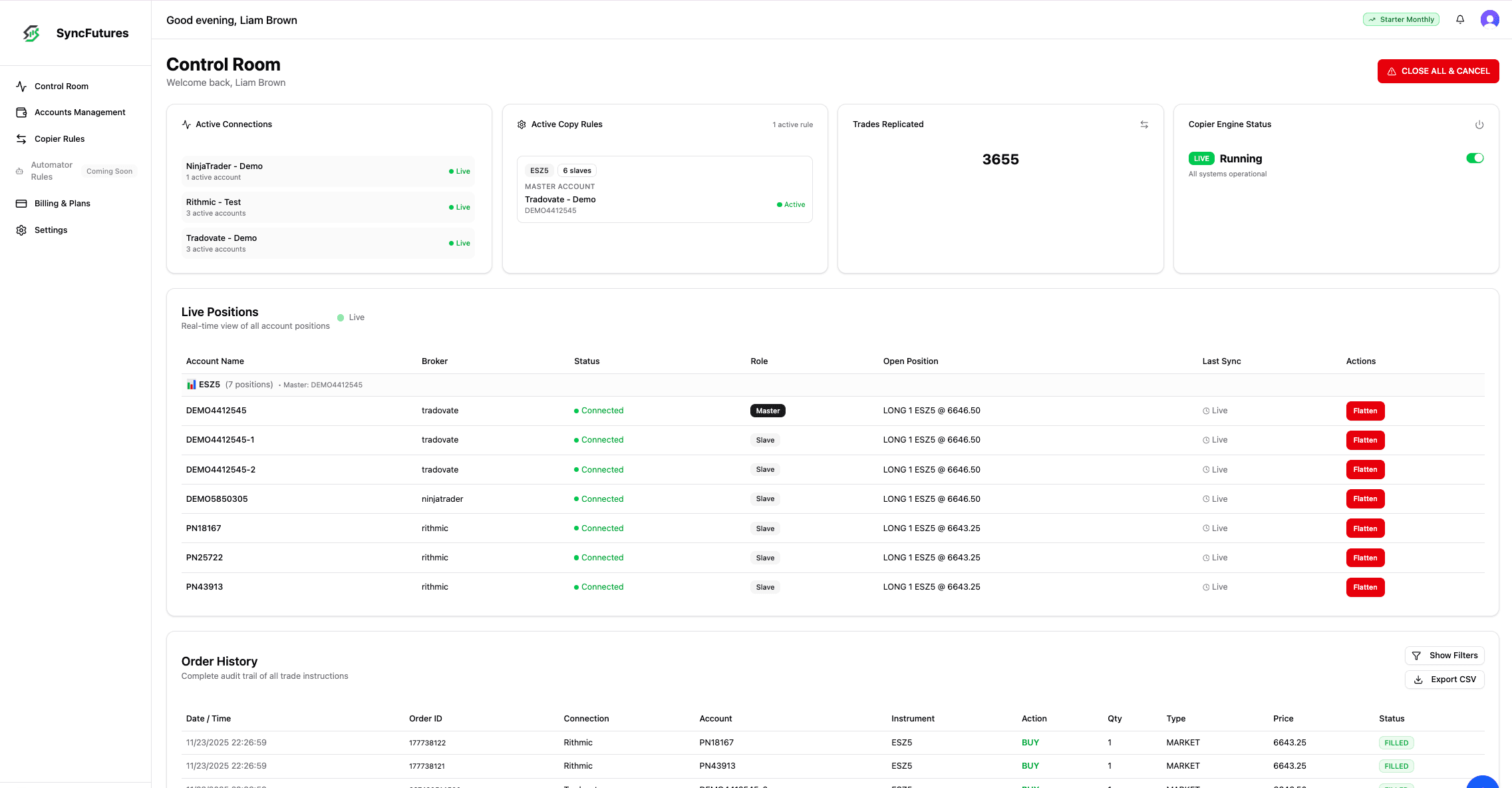This screenshot has height=788, width=1512.
Task: Disable the Copier Engine toggle switch
Action: tap(1475, 158)
